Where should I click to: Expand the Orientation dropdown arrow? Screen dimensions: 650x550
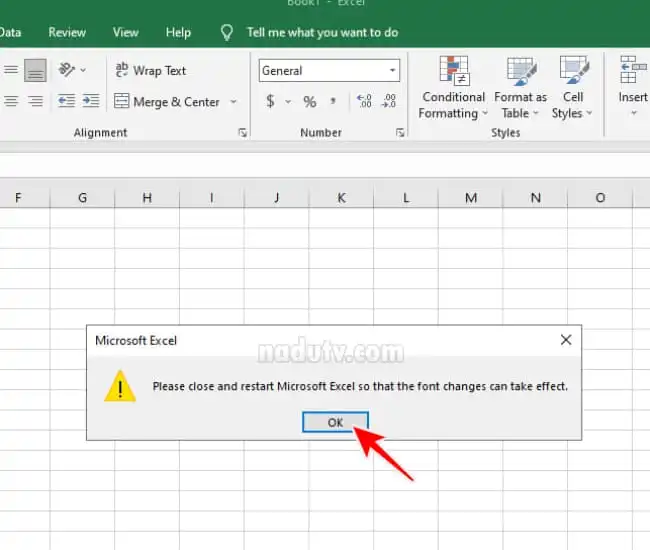(83, 70)
